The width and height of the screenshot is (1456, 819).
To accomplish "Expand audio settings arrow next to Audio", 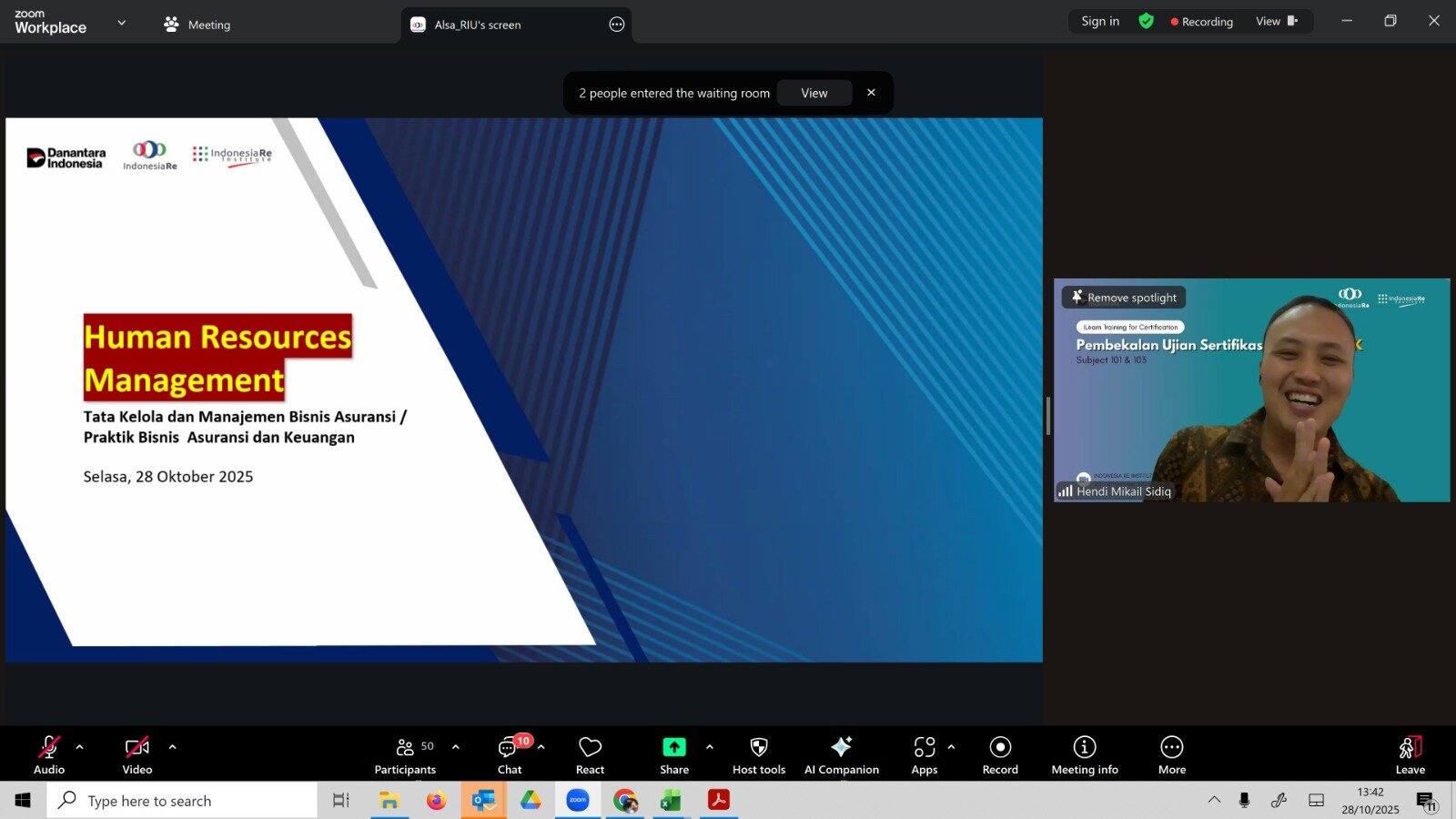I will click(x=80, y=747).
